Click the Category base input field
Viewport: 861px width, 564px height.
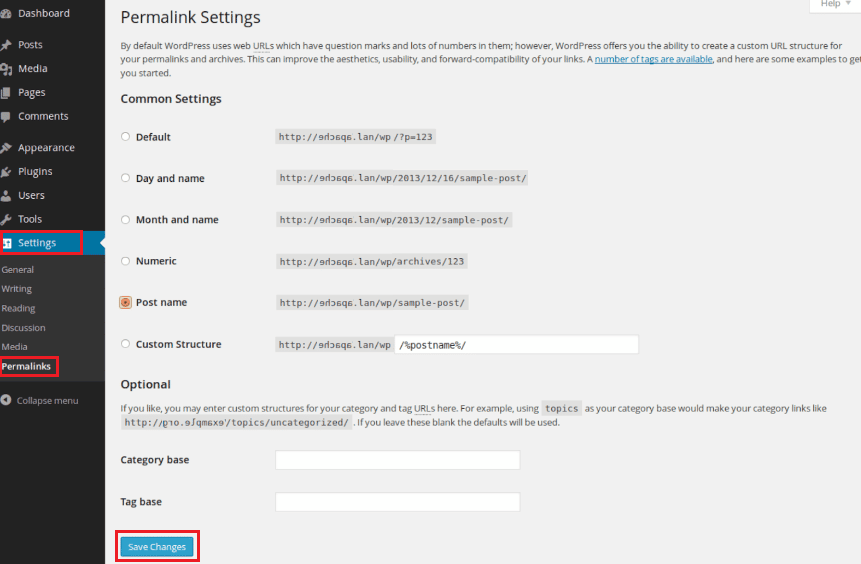pyautogui.click(x=398, y=460)
